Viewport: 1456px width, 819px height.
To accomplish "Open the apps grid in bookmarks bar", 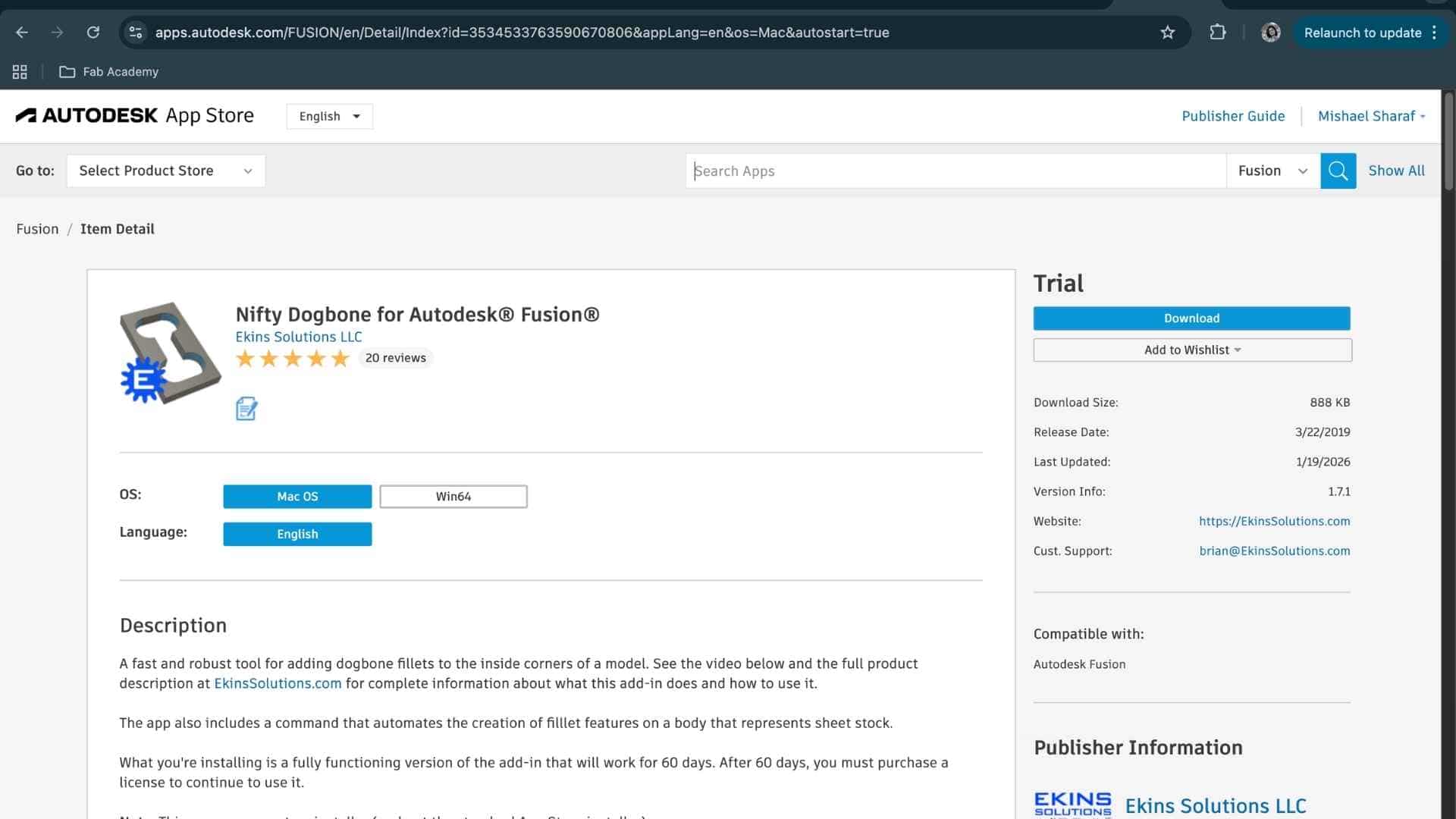I will [20, 72].
